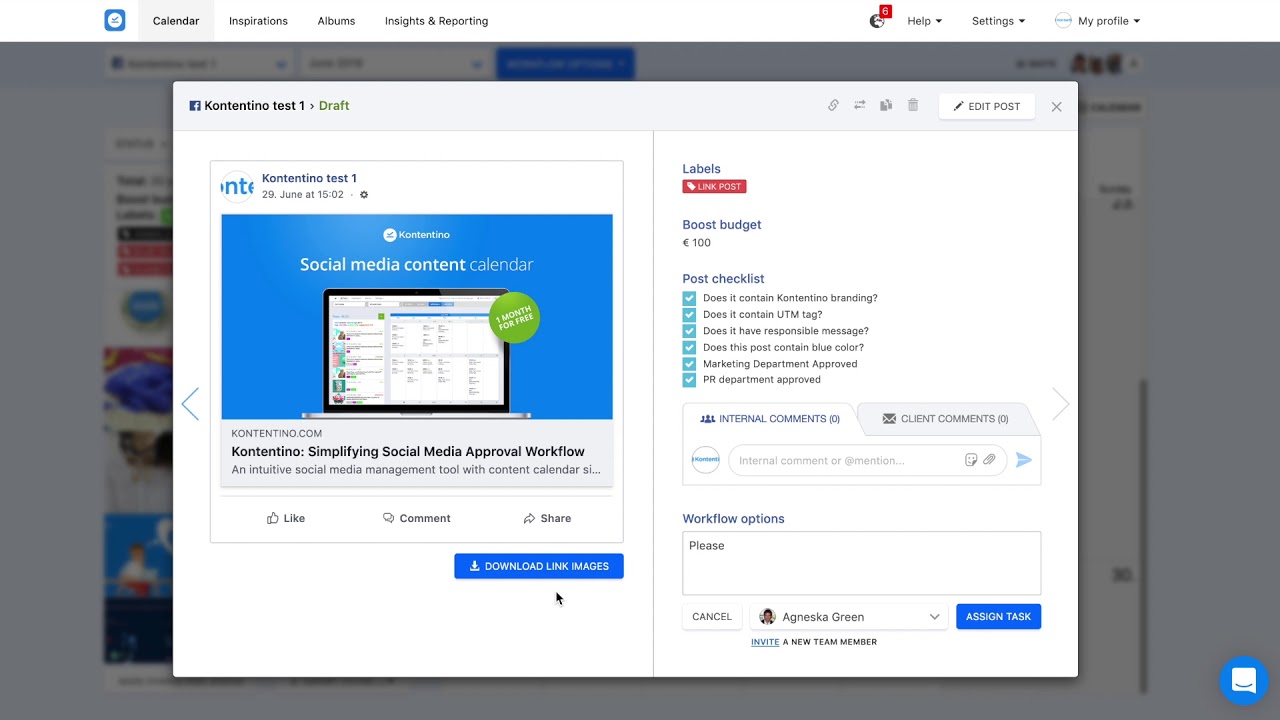Copy post link using chain icon
Viewport: 1280px width, 720px height.
833,105
